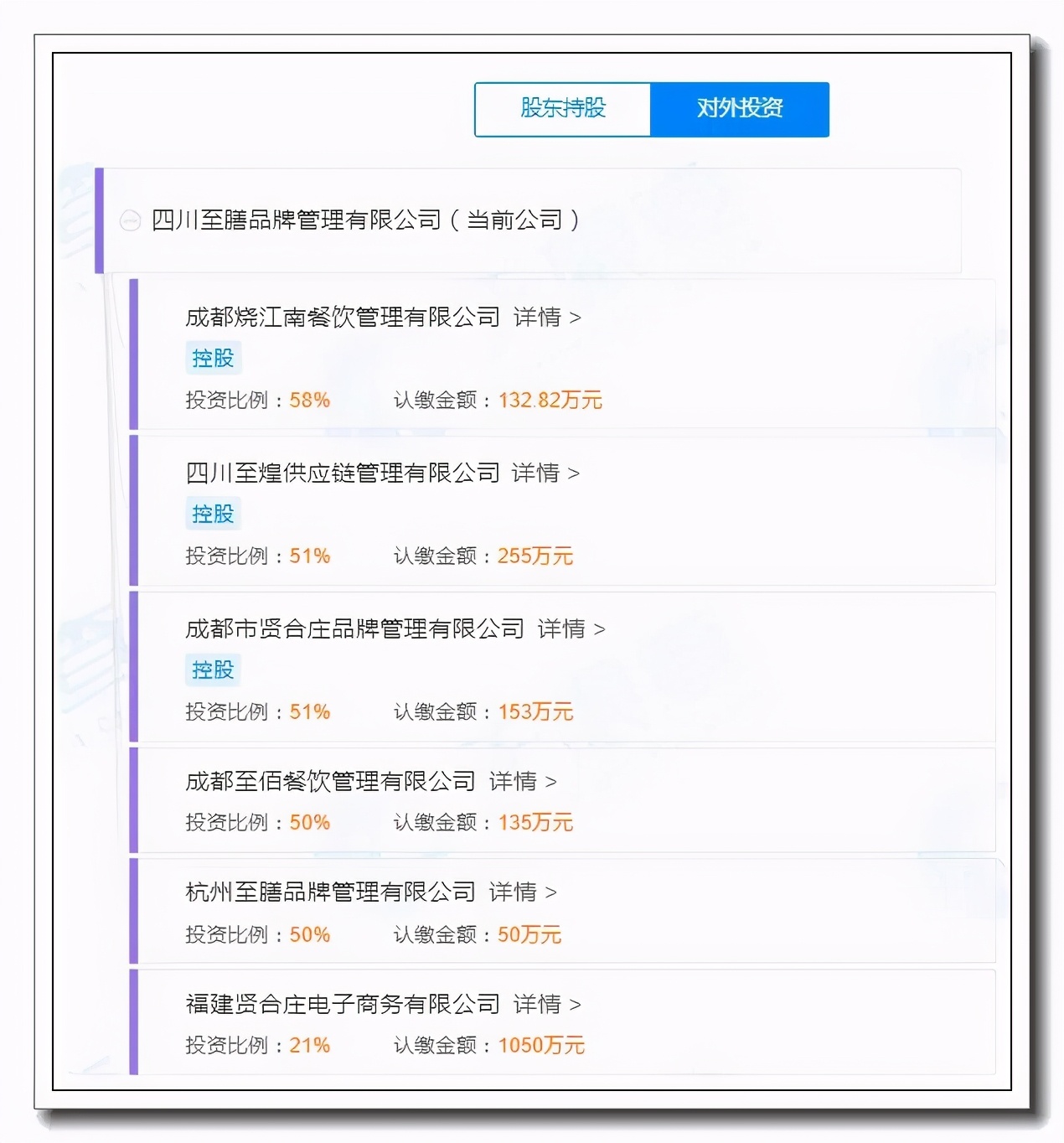Click the 255万元 subscribed amount
Viewport: 1064px width, 1143px height.
(535, 556)
